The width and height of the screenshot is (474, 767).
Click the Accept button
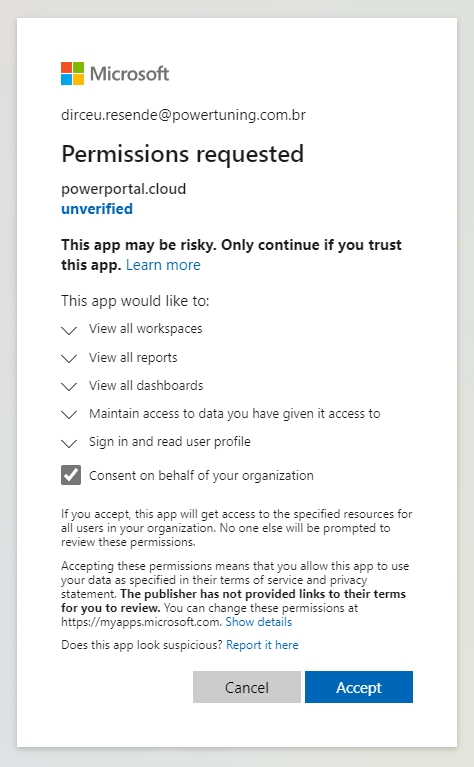359,687
